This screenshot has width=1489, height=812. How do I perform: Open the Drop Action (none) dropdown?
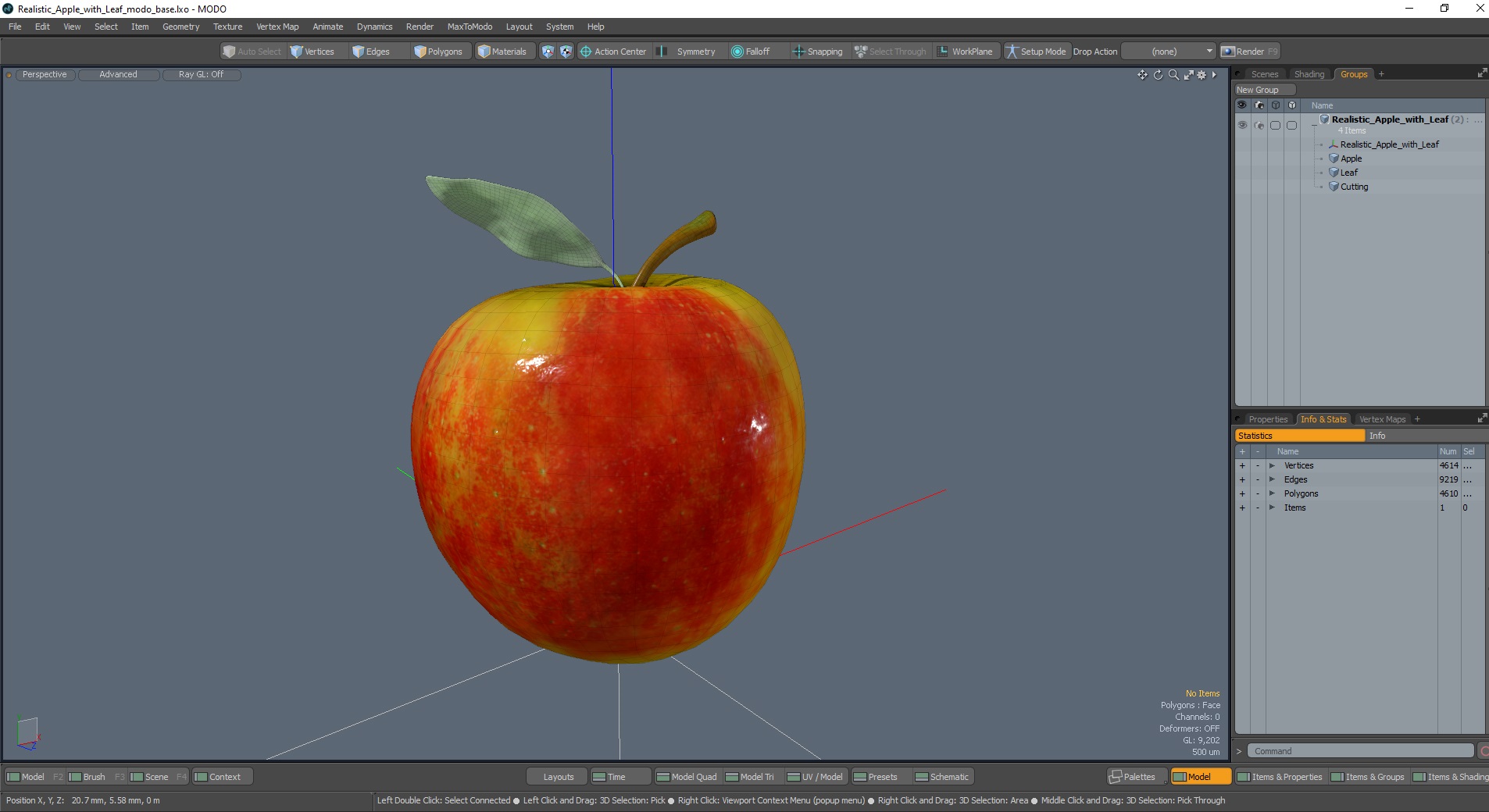point(1169,52)
